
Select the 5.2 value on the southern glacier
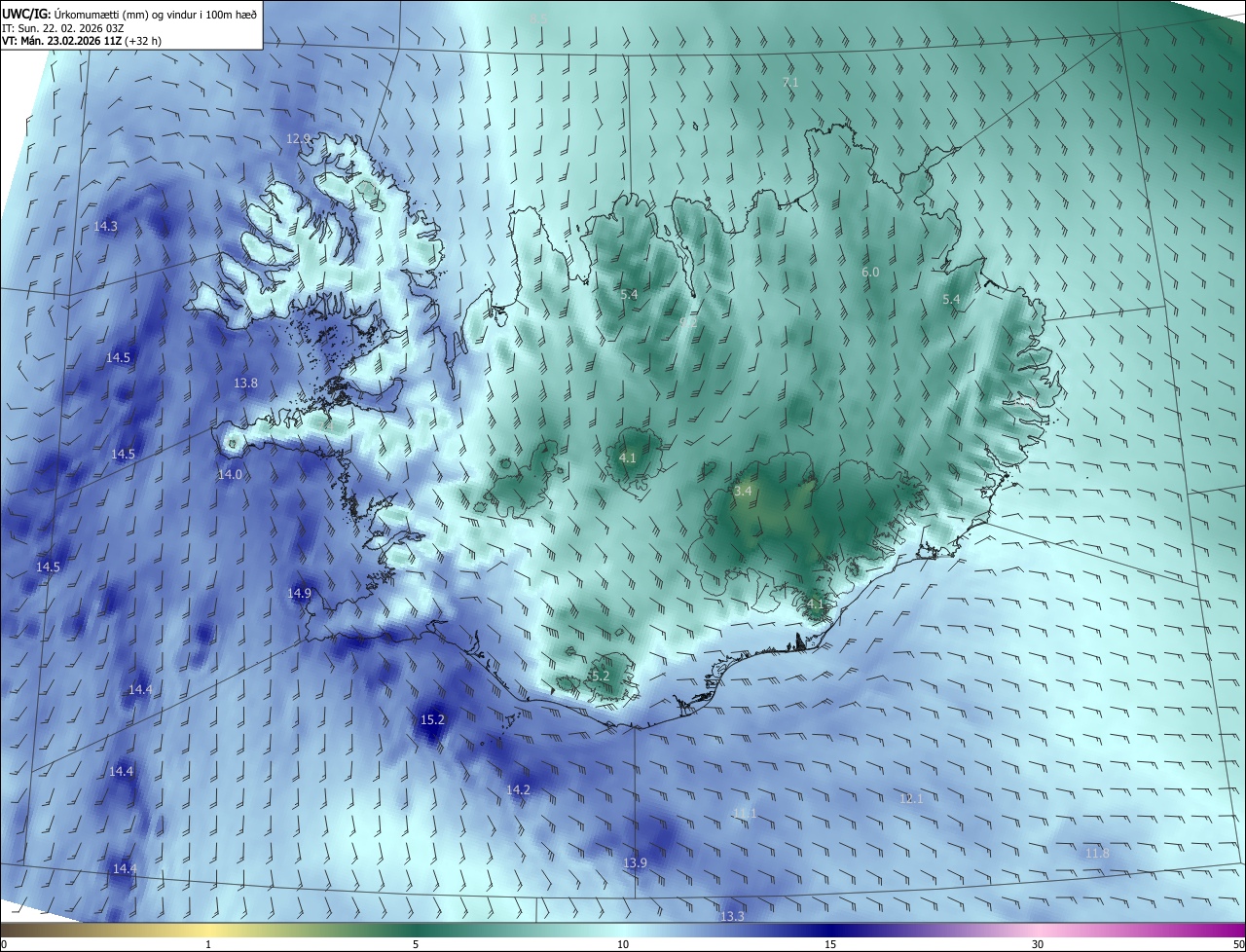601,677
